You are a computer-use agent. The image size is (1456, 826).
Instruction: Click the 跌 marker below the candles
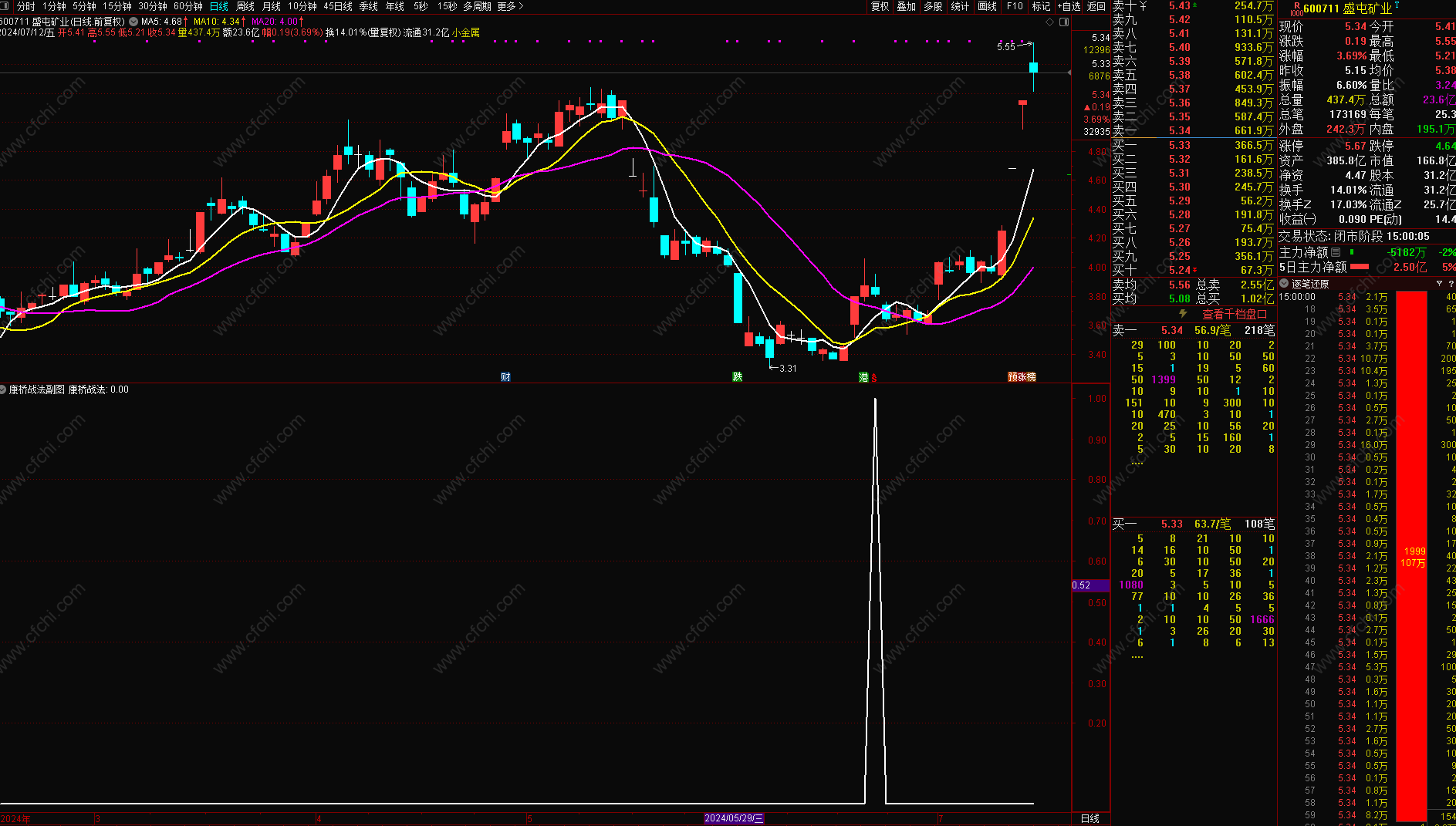(738, 376)
